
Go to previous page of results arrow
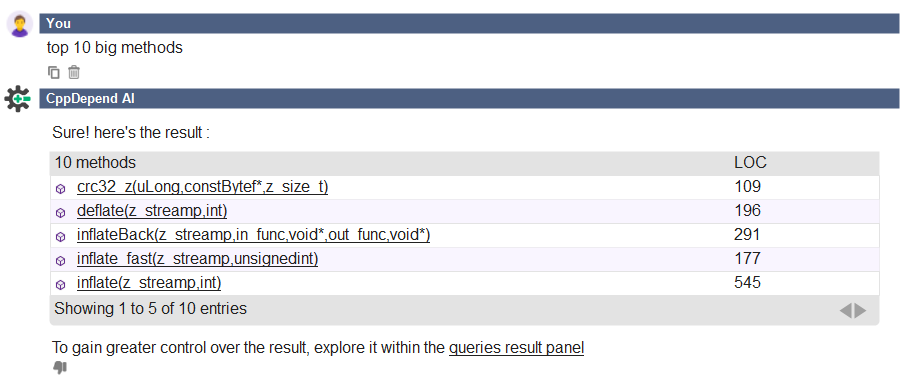(x=845, y=311)
